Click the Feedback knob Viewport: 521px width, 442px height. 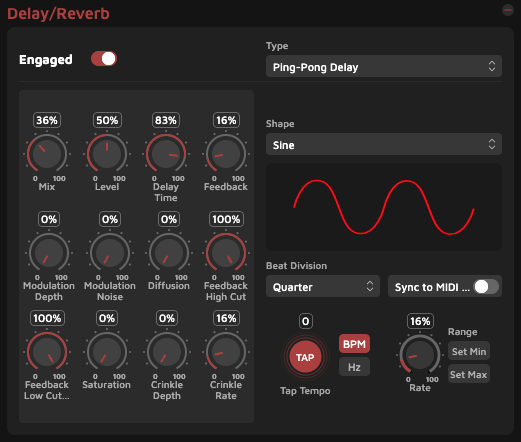[226, 154]
